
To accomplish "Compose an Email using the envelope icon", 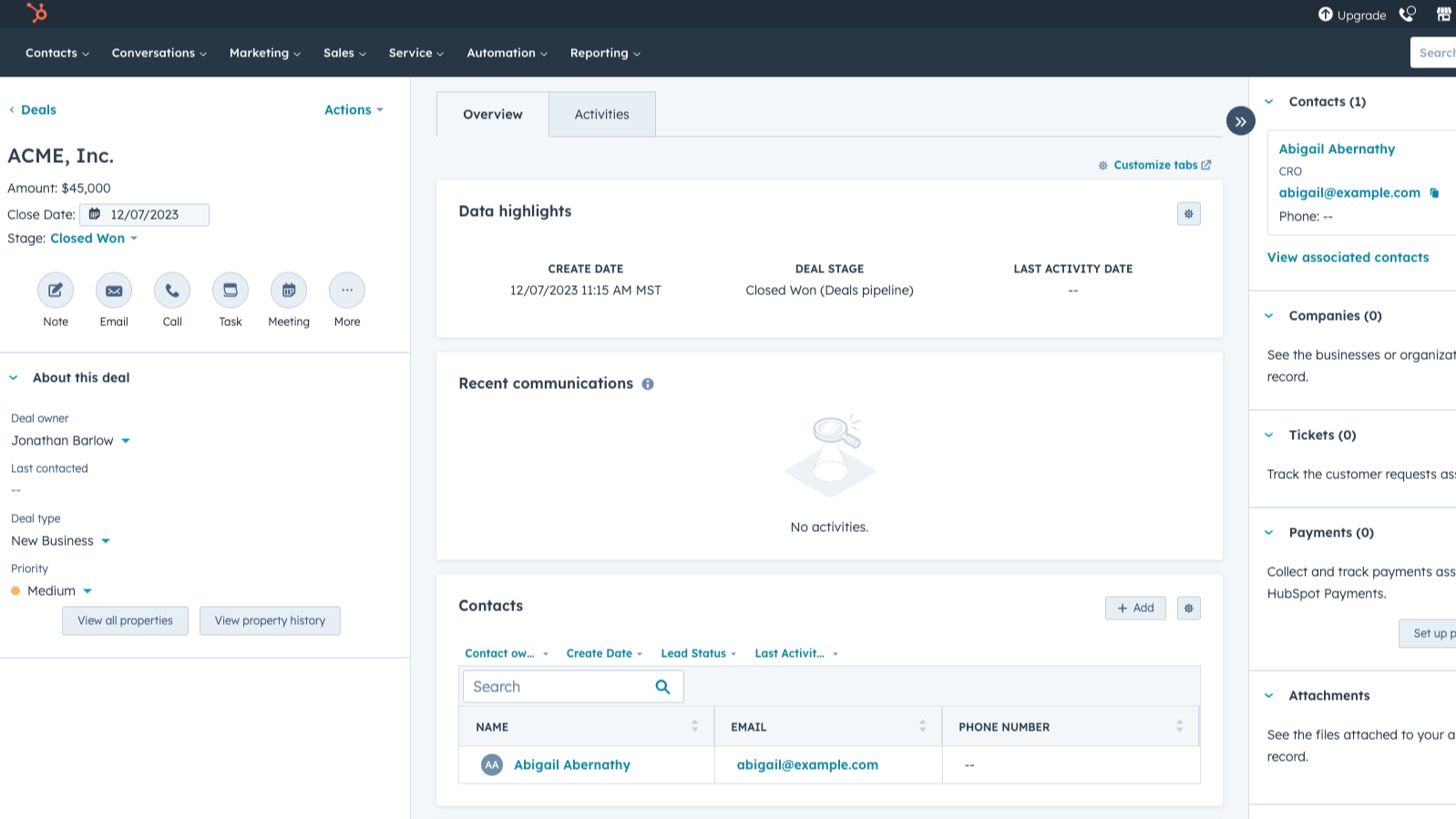I will [114, 291].
